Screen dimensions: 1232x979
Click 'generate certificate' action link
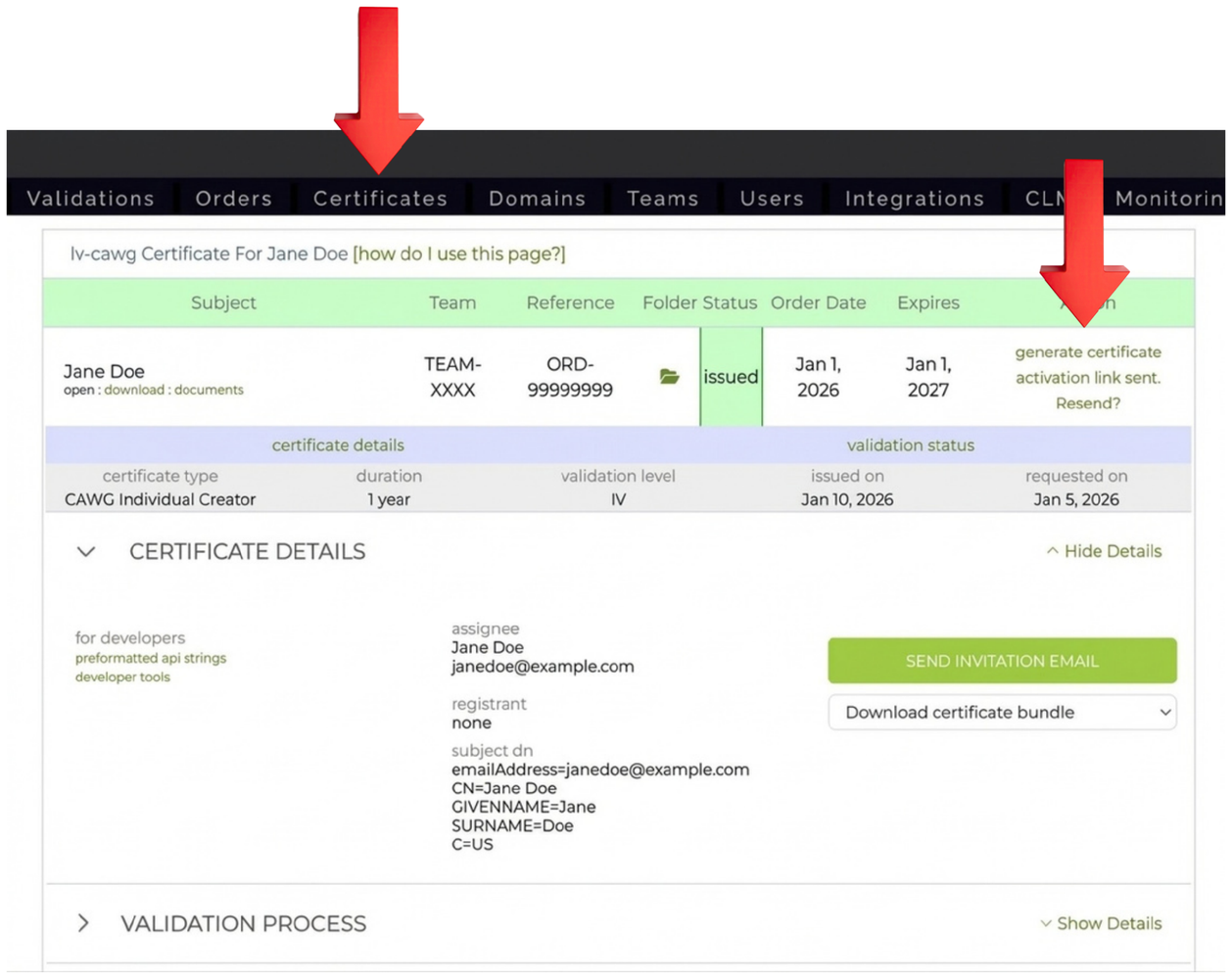(x=1088, y=352)
